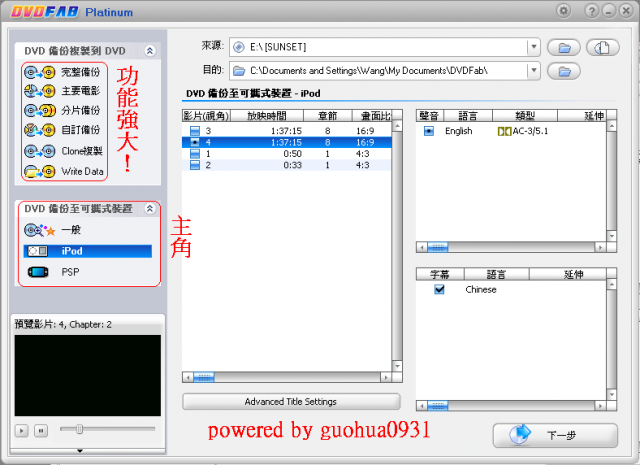Open the settings gear in title bar

(x=564, y=11)
